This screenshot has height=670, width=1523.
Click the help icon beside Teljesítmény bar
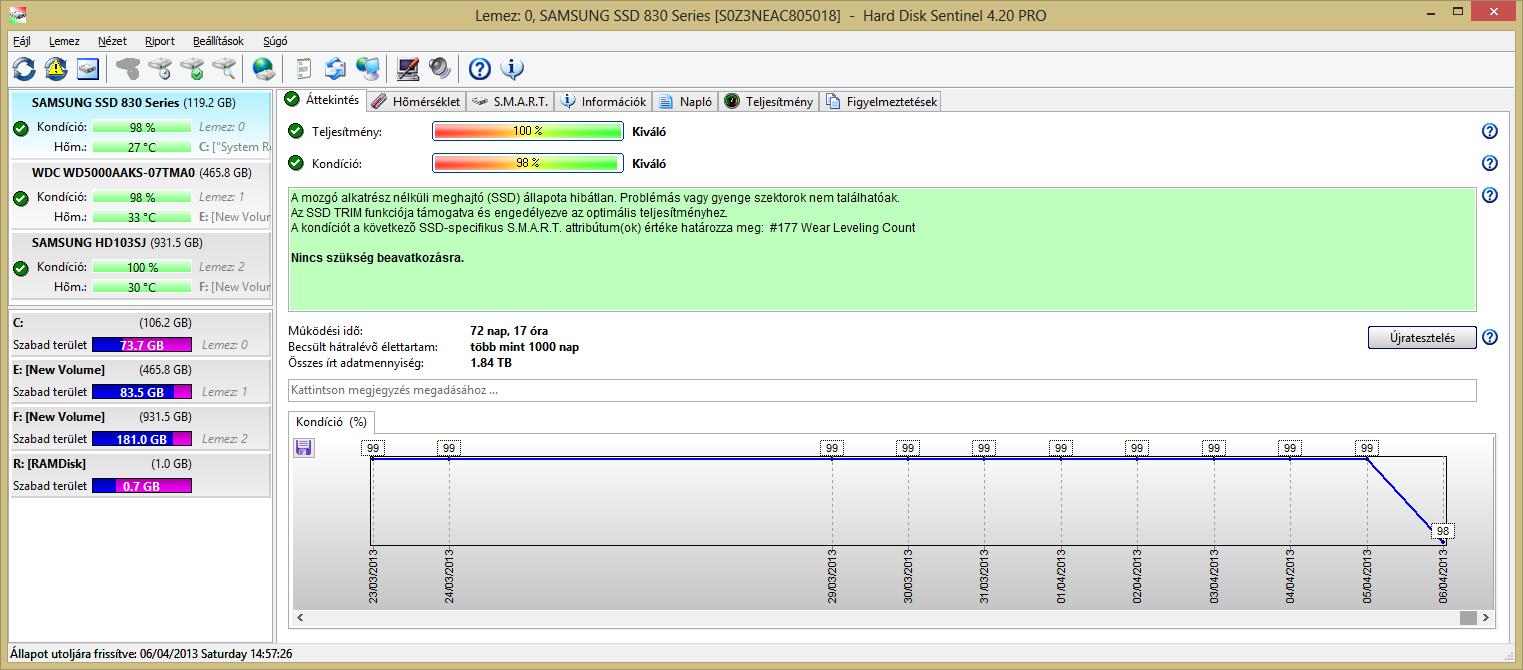tap(1489, 131)
